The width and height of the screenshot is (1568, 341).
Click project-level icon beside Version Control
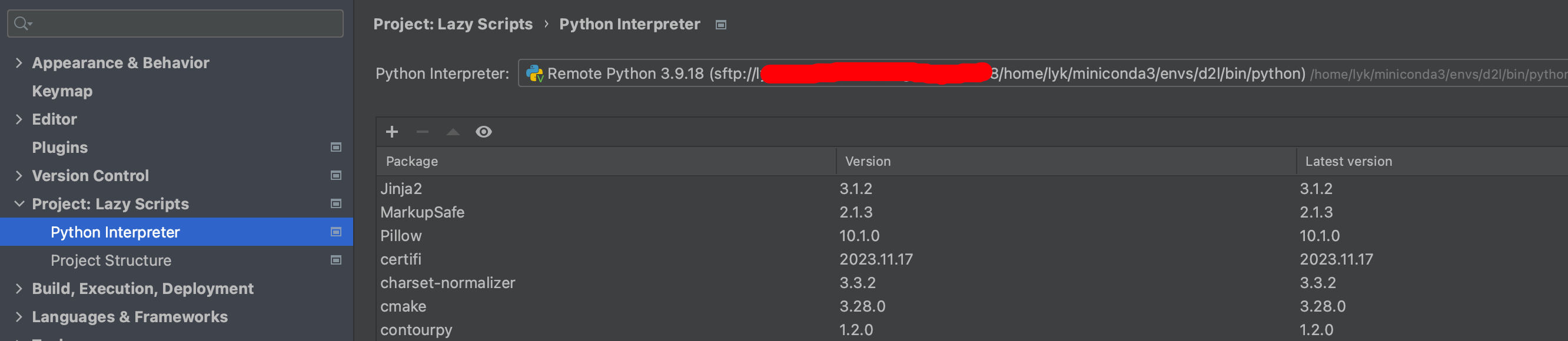(x=336, y=176)
